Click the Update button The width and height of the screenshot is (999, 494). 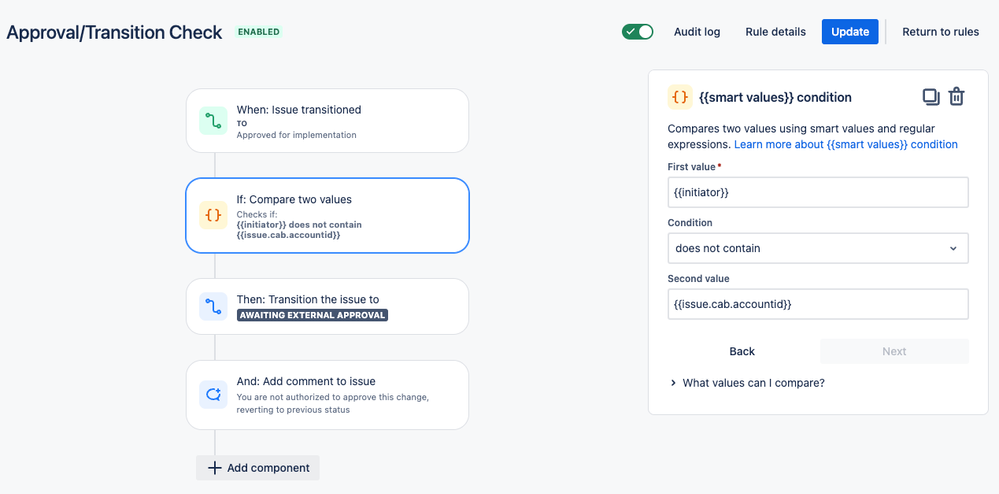click(850, 32)
